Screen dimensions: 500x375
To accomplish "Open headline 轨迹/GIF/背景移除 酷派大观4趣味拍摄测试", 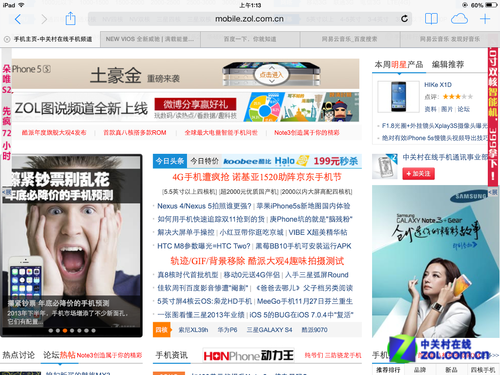I will click(257, 261).
